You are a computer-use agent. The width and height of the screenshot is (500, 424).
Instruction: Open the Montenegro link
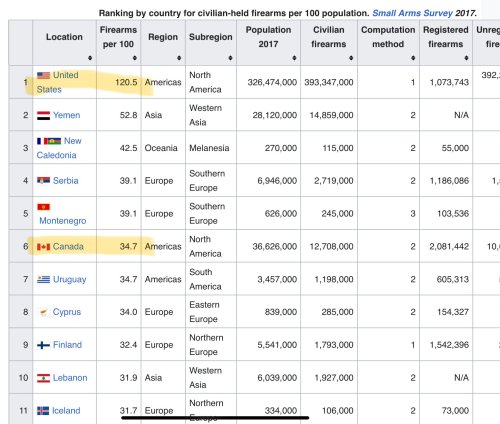pos(63,221)
